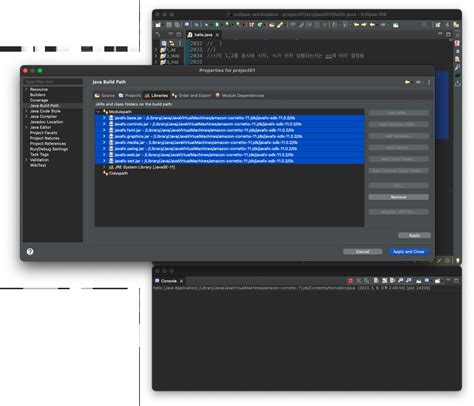The width and height of the screenshot is (474, 406).
Task: Click Back navigation arrow in Eclipse toolbar
Action: [x=372, y=25]
